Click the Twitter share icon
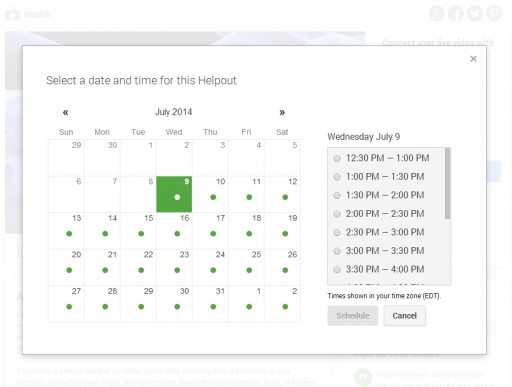This screenshot has width=512, height=387. 475,13
